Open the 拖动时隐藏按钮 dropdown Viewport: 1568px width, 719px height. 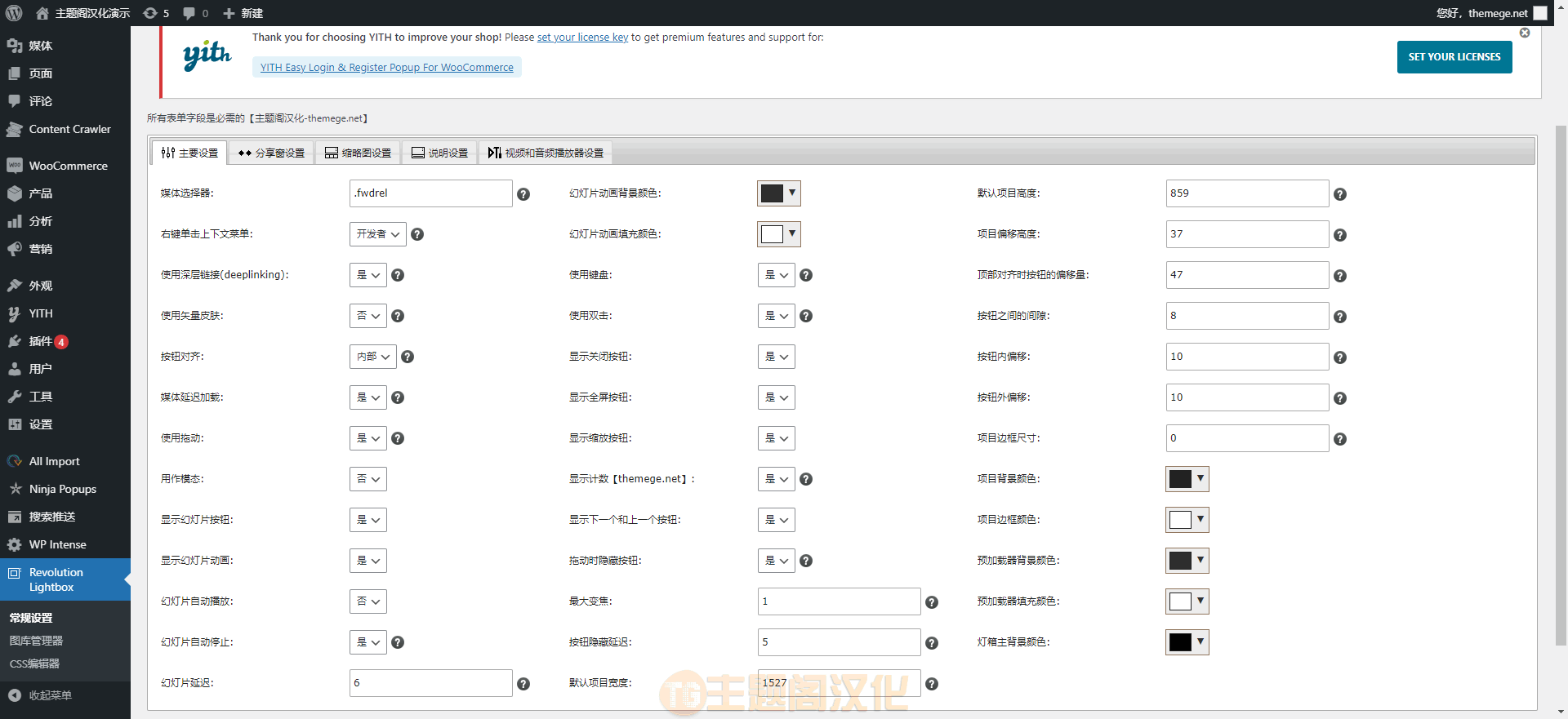[x=776, y=561]
